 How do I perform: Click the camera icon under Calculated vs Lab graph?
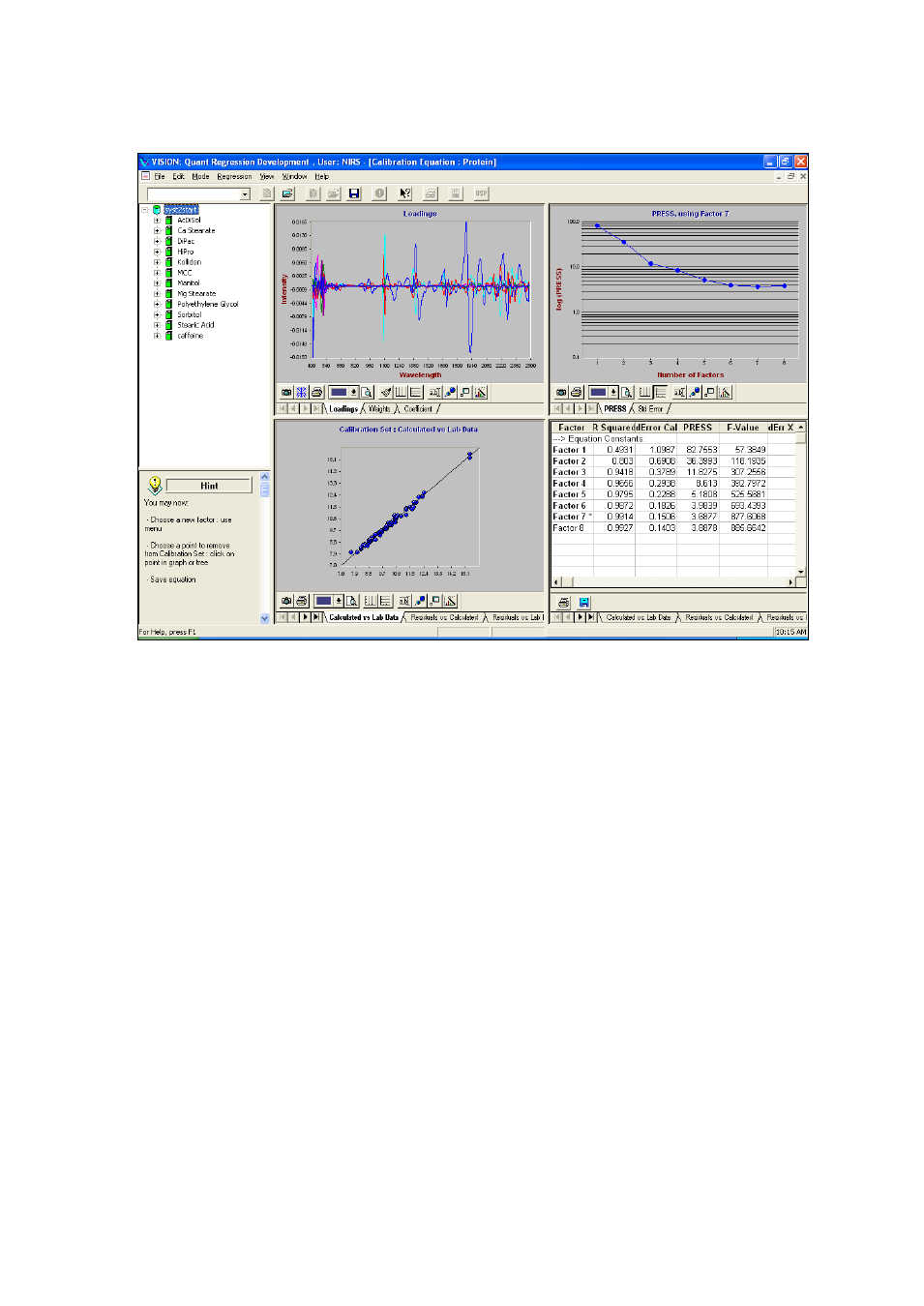286,601
